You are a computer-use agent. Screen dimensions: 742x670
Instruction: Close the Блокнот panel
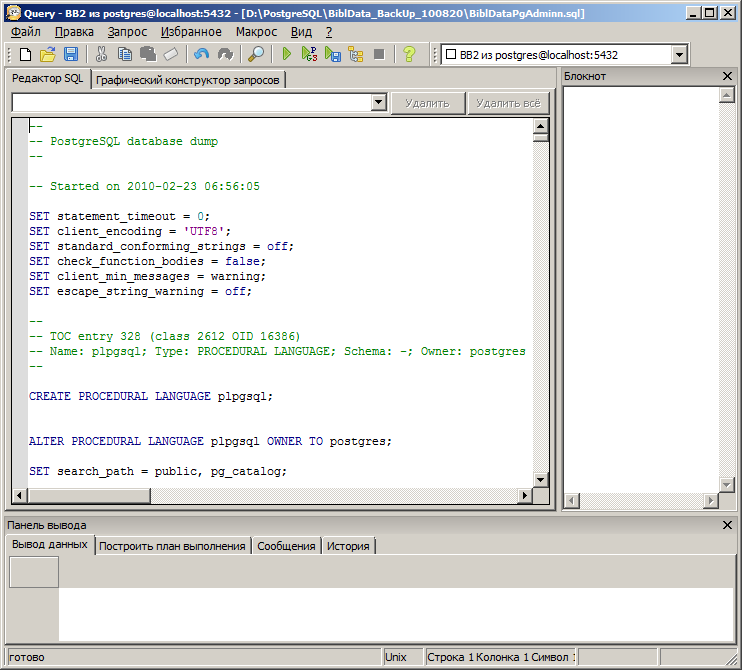point(727,76)
